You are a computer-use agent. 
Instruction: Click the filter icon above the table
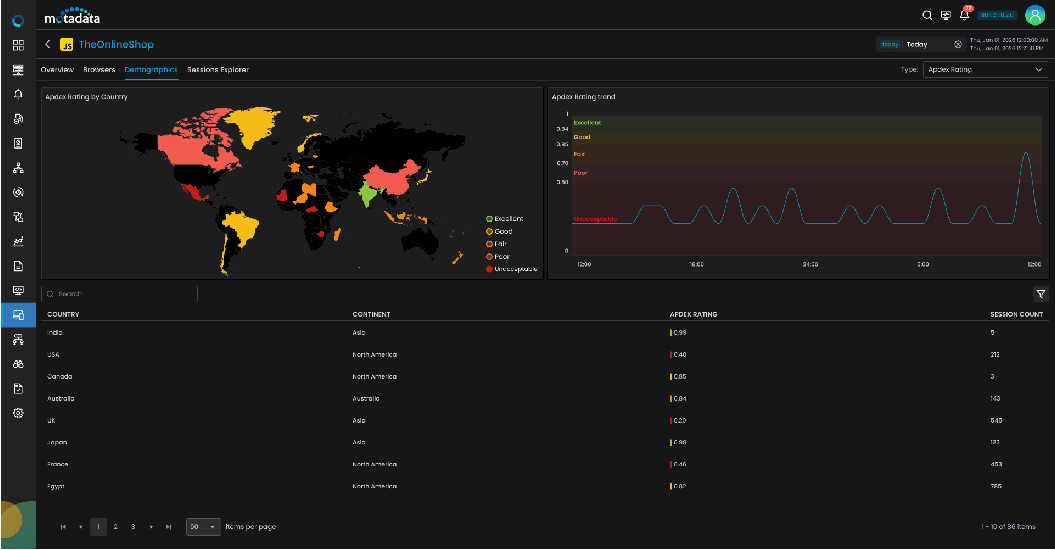pyautogui.click(x=1041, y=294)
